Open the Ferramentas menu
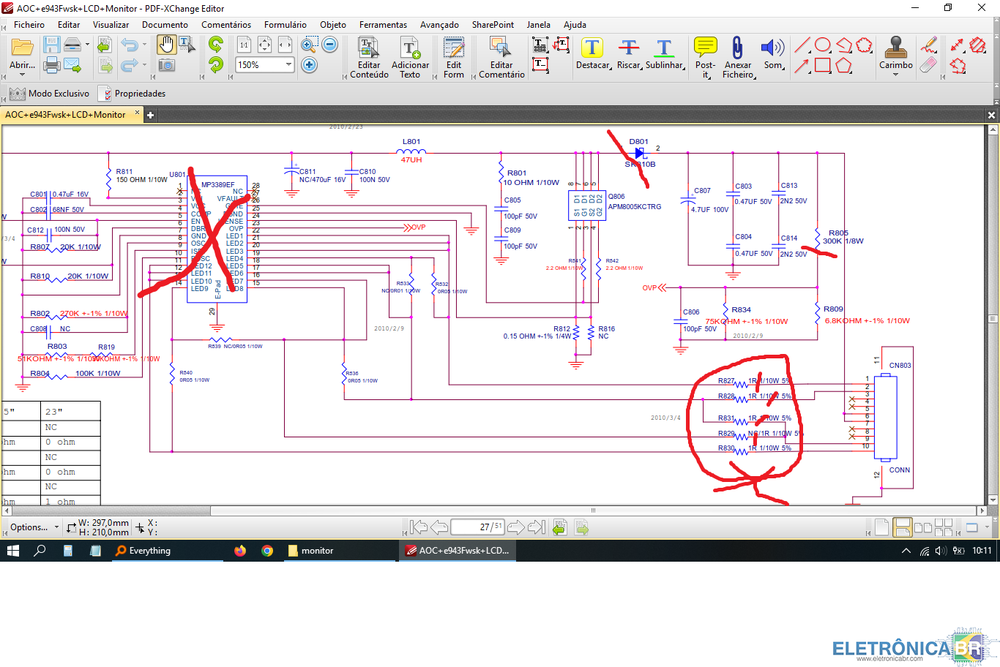Screen dimensions: 1000x667 pyautogui.click(x=383, y=24)
